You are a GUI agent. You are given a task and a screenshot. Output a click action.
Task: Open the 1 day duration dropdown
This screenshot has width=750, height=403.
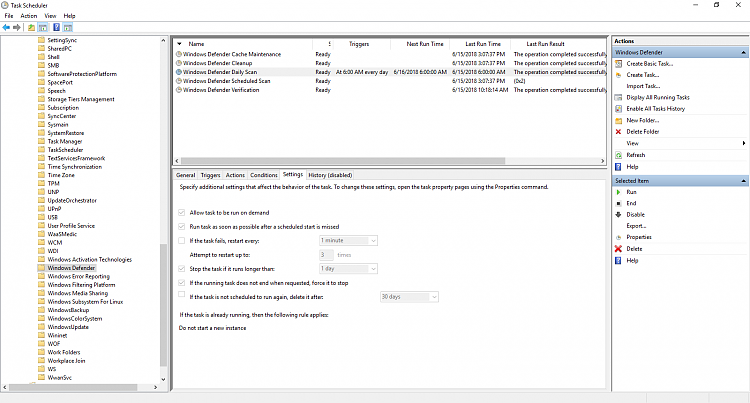348,269
